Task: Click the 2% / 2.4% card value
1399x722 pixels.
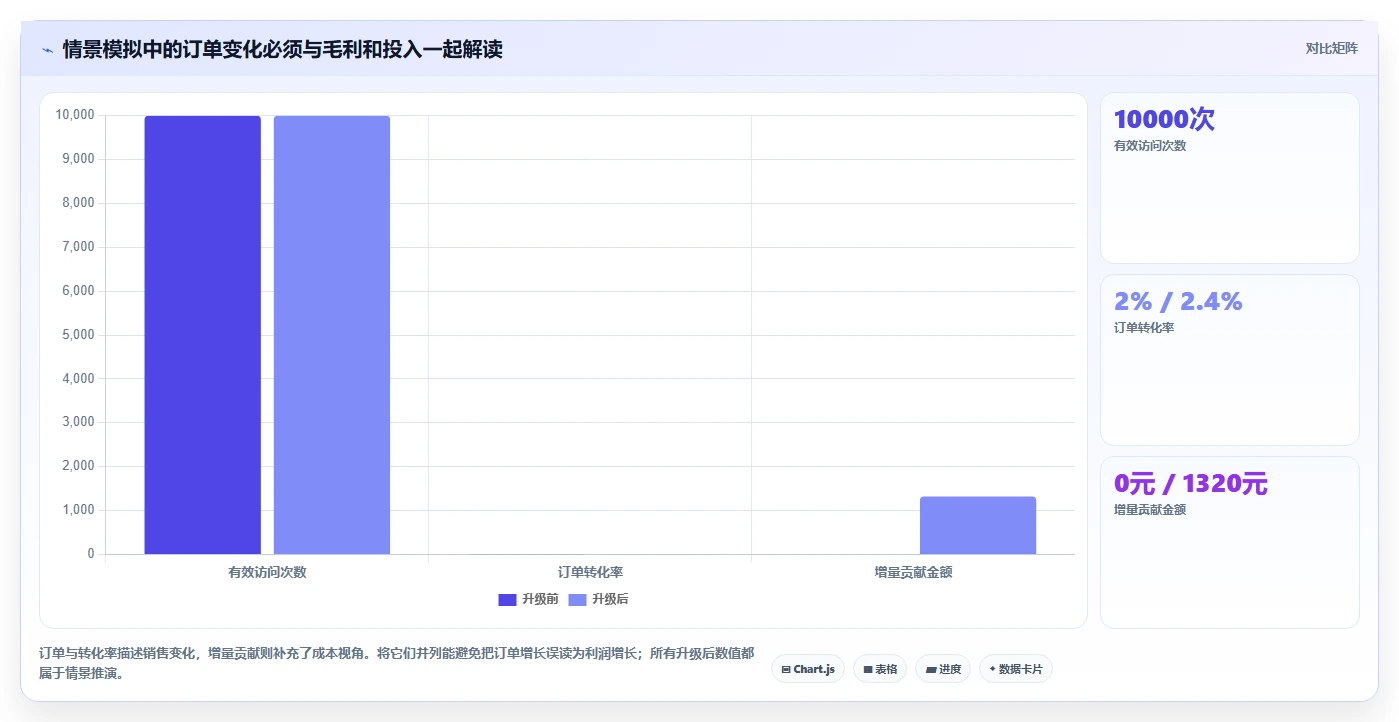Action: [1178, 301]
